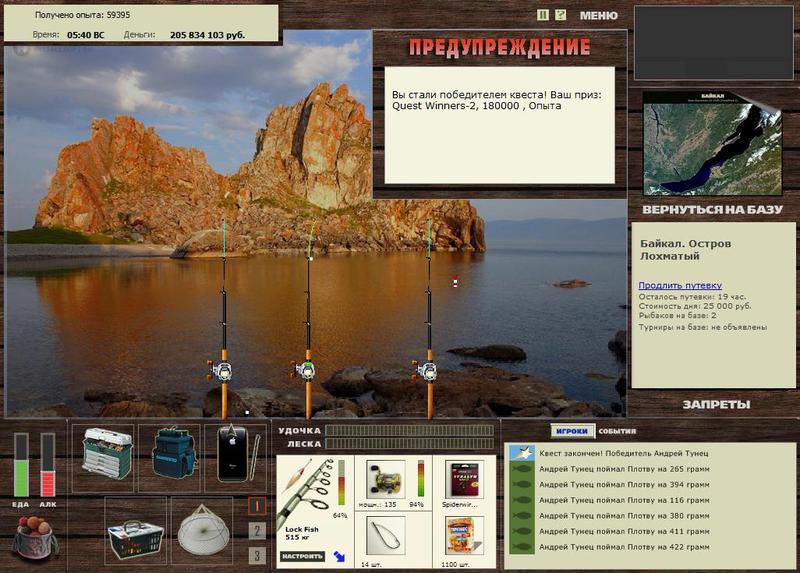This screenshot has height=573, width=800.
Task: Click the fish icon beside Плотву на 265 грамм
Action: coord(522,469)
